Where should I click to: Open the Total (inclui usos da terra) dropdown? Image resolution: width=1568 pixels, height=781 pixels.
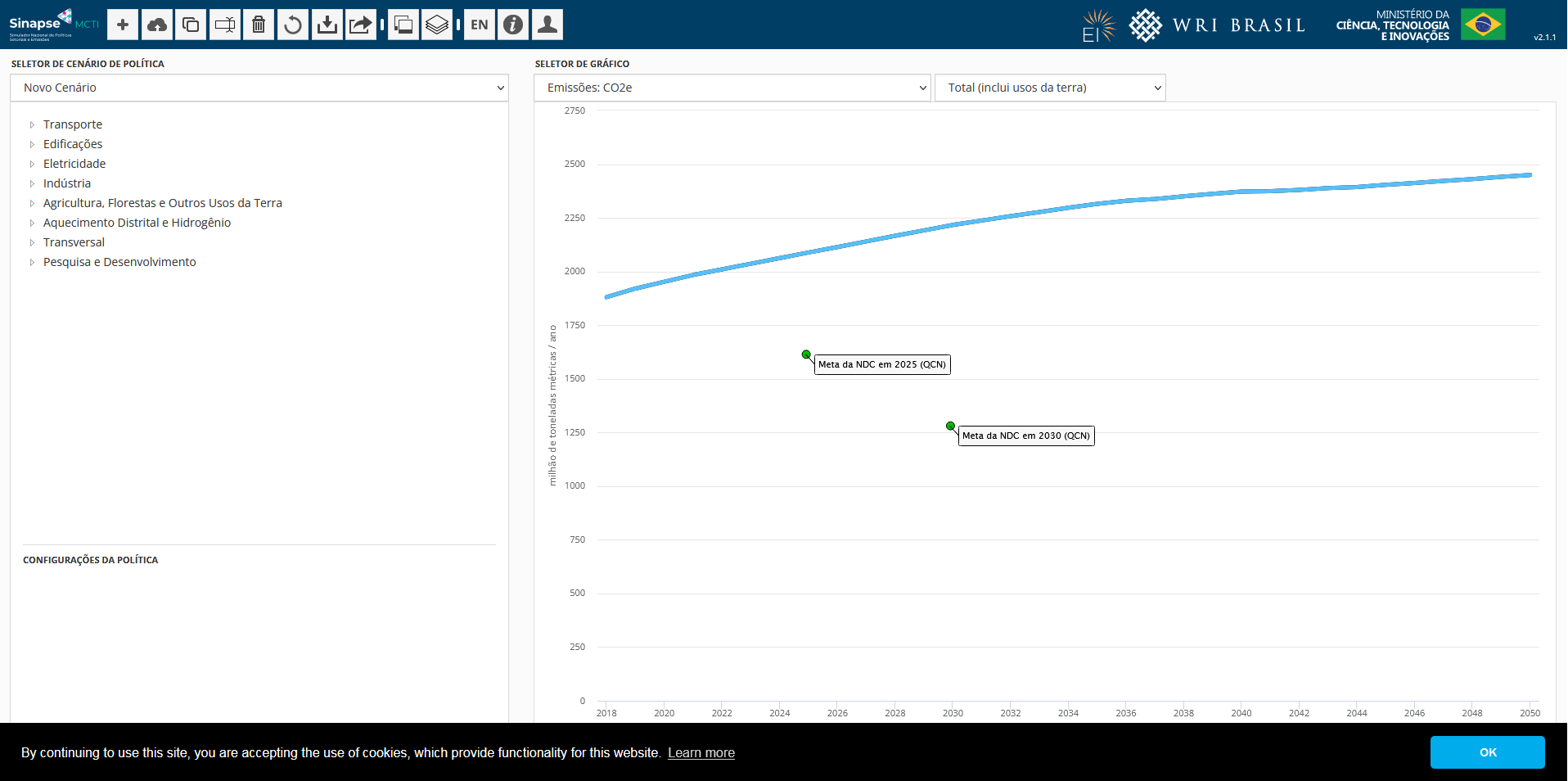[1050, 88]
